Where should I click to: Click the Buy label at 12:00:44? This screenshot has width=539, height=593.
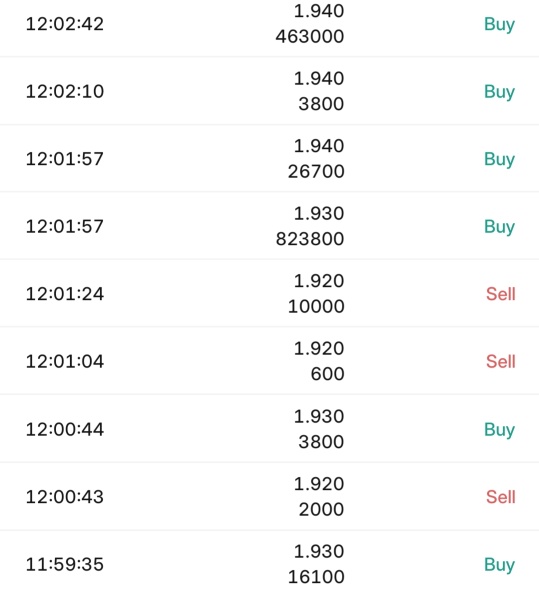(x=499, y=430)
